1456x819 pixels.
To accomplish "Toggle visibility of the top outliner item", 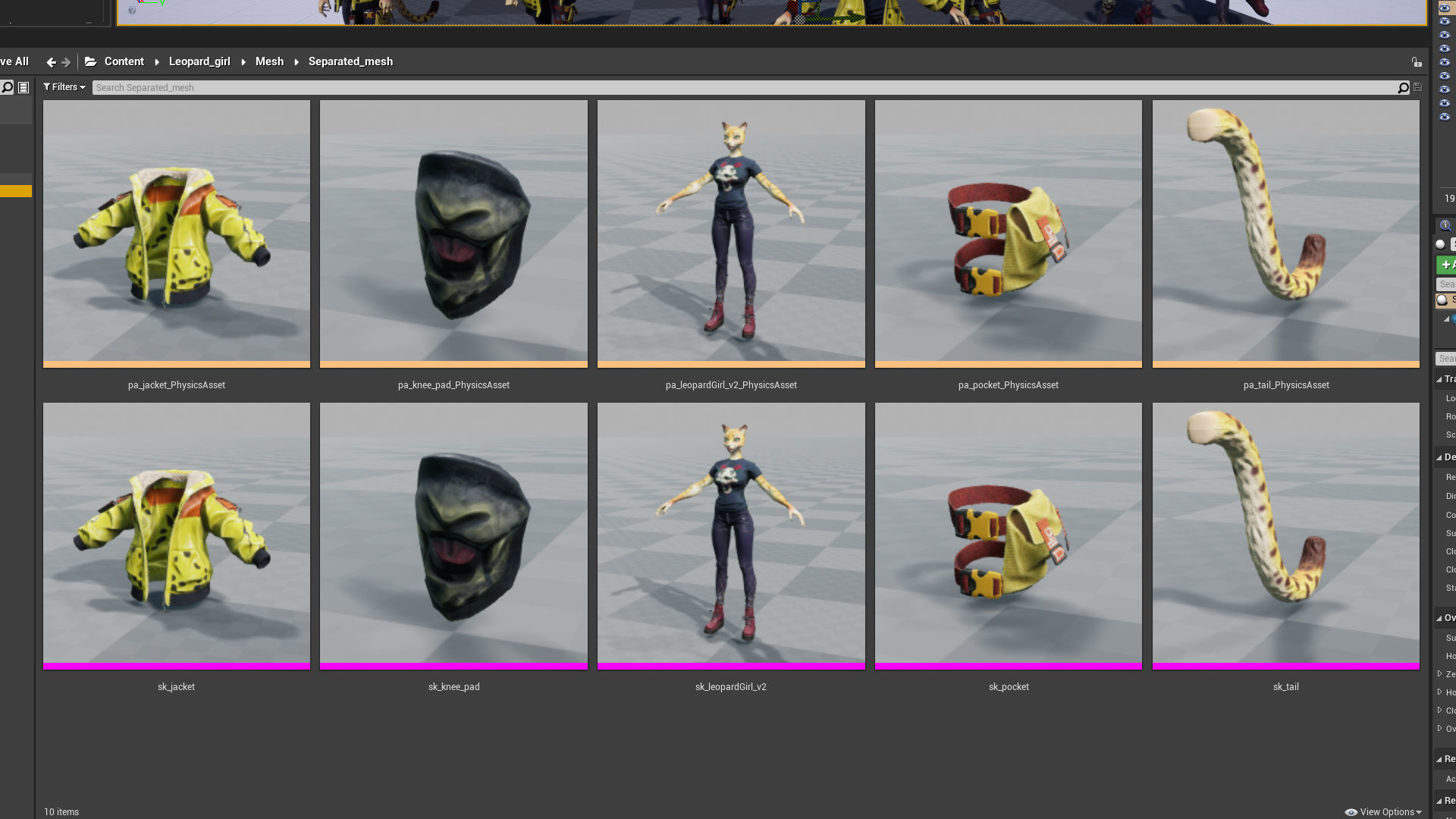I will tap(1445, 8).
